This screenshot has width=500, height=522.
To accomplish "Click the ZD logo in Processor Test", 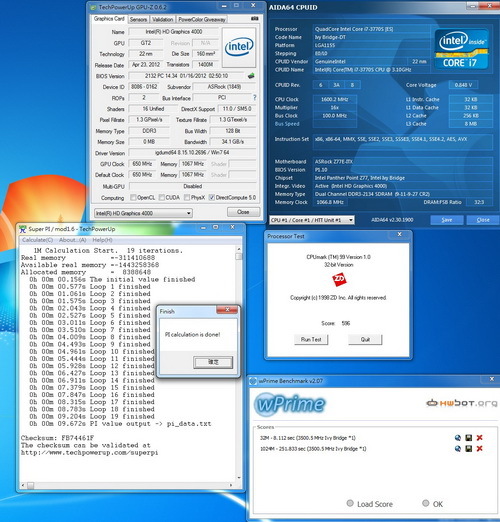I will [x=339, y=279].
